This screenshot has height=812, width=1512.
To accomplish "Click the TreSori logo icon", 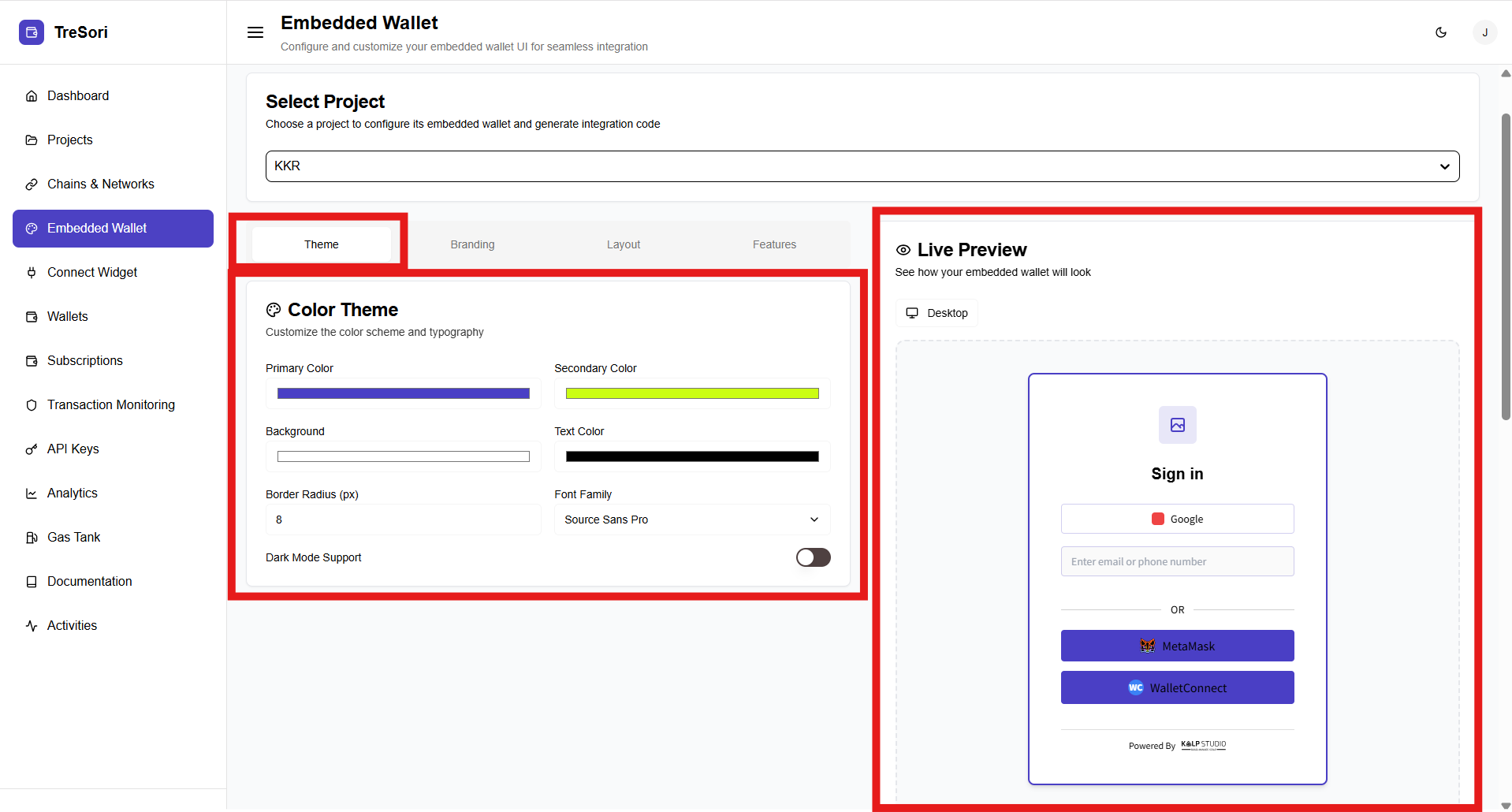I will 32,32.
